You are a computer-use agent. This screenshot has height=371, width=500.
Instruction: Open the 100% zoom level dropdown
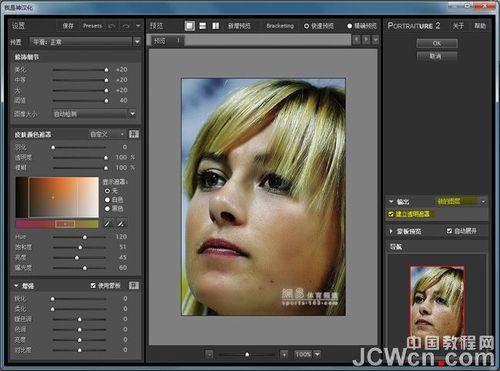307,354
